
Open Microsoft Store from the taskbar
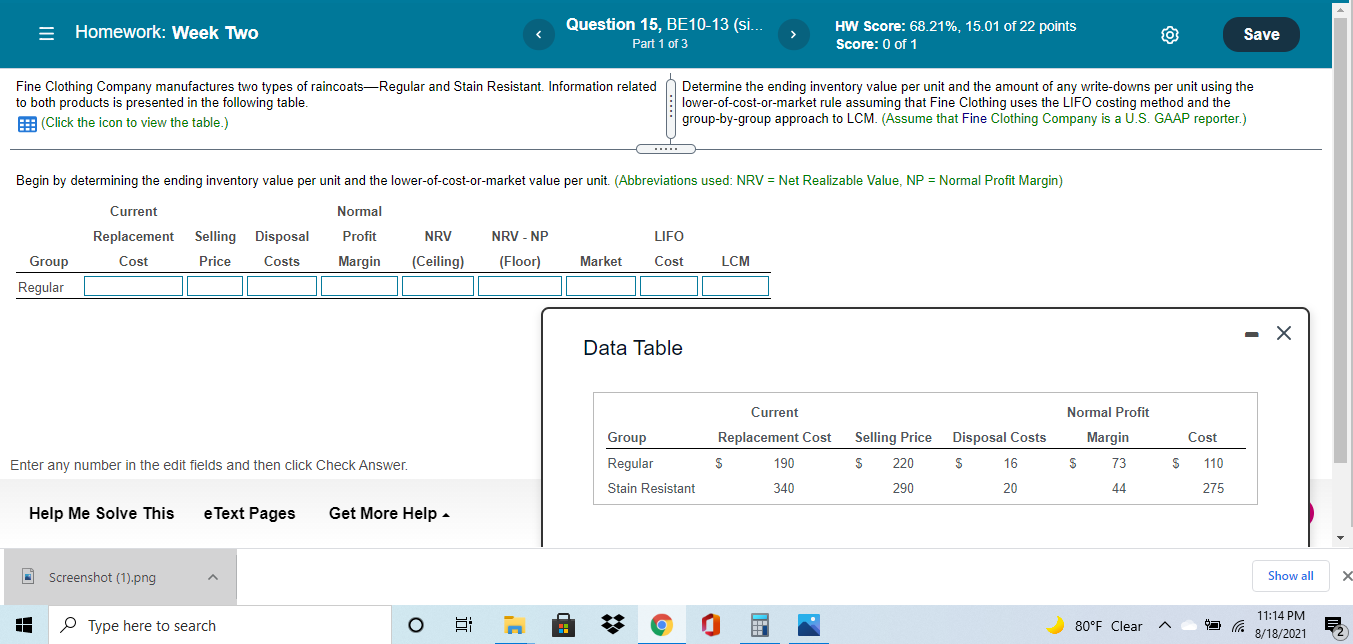point(562,625)
